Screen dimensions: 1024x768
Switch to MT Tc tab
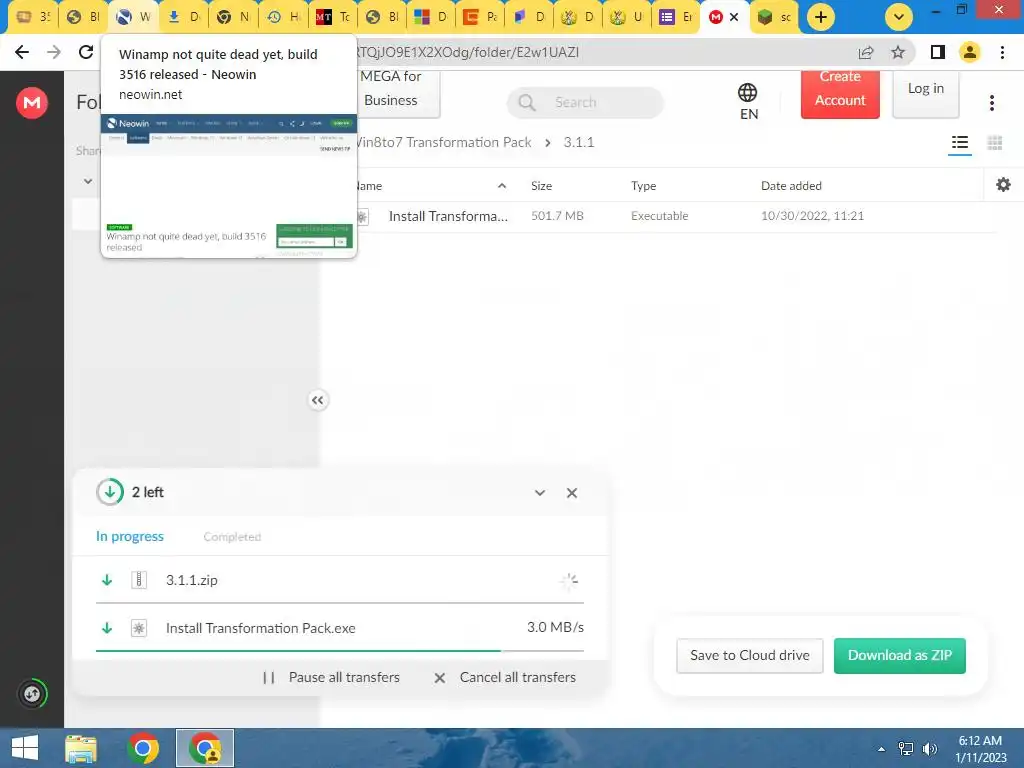point(334,17)
